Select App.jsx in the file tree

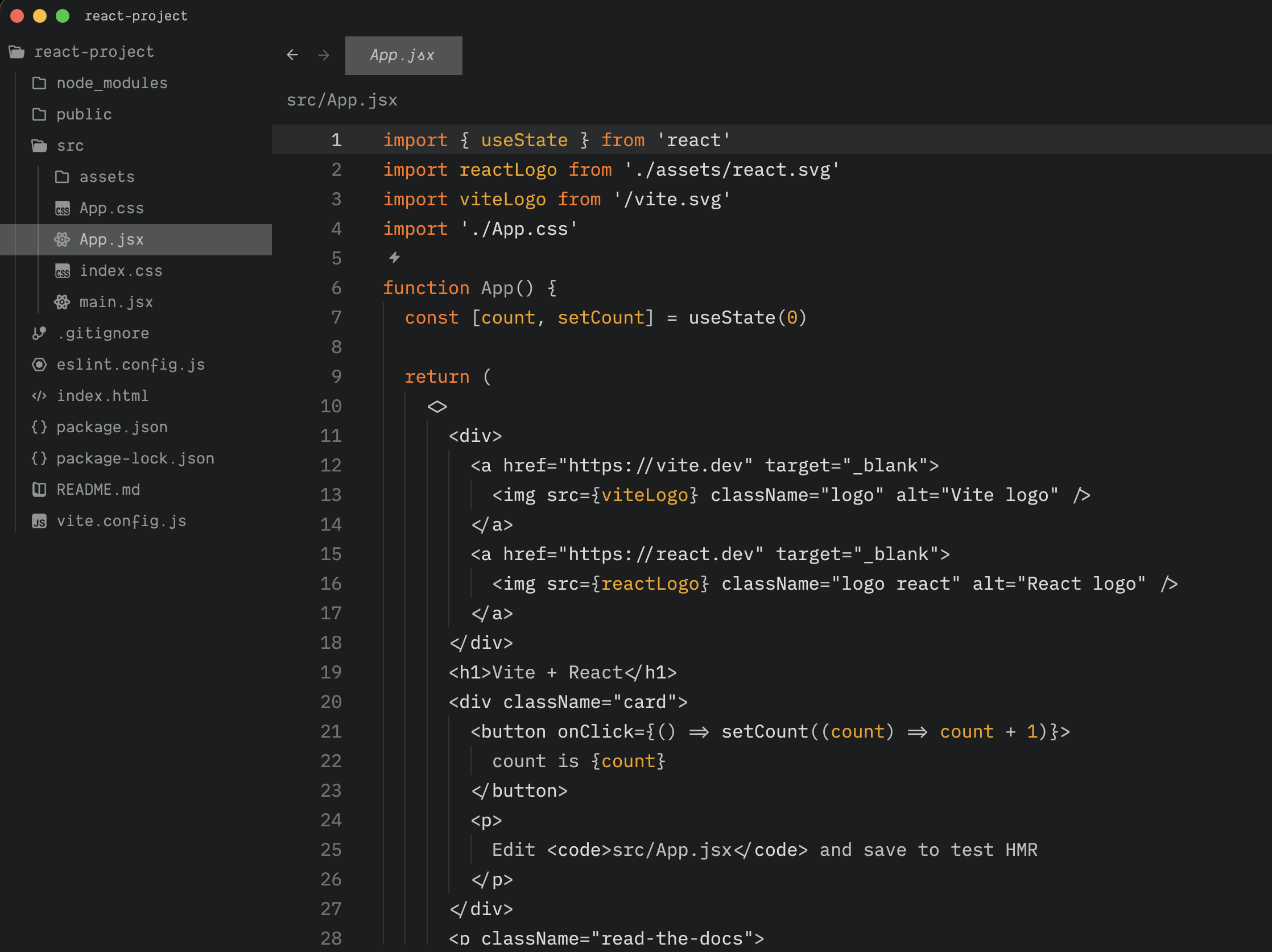(136, 239)
